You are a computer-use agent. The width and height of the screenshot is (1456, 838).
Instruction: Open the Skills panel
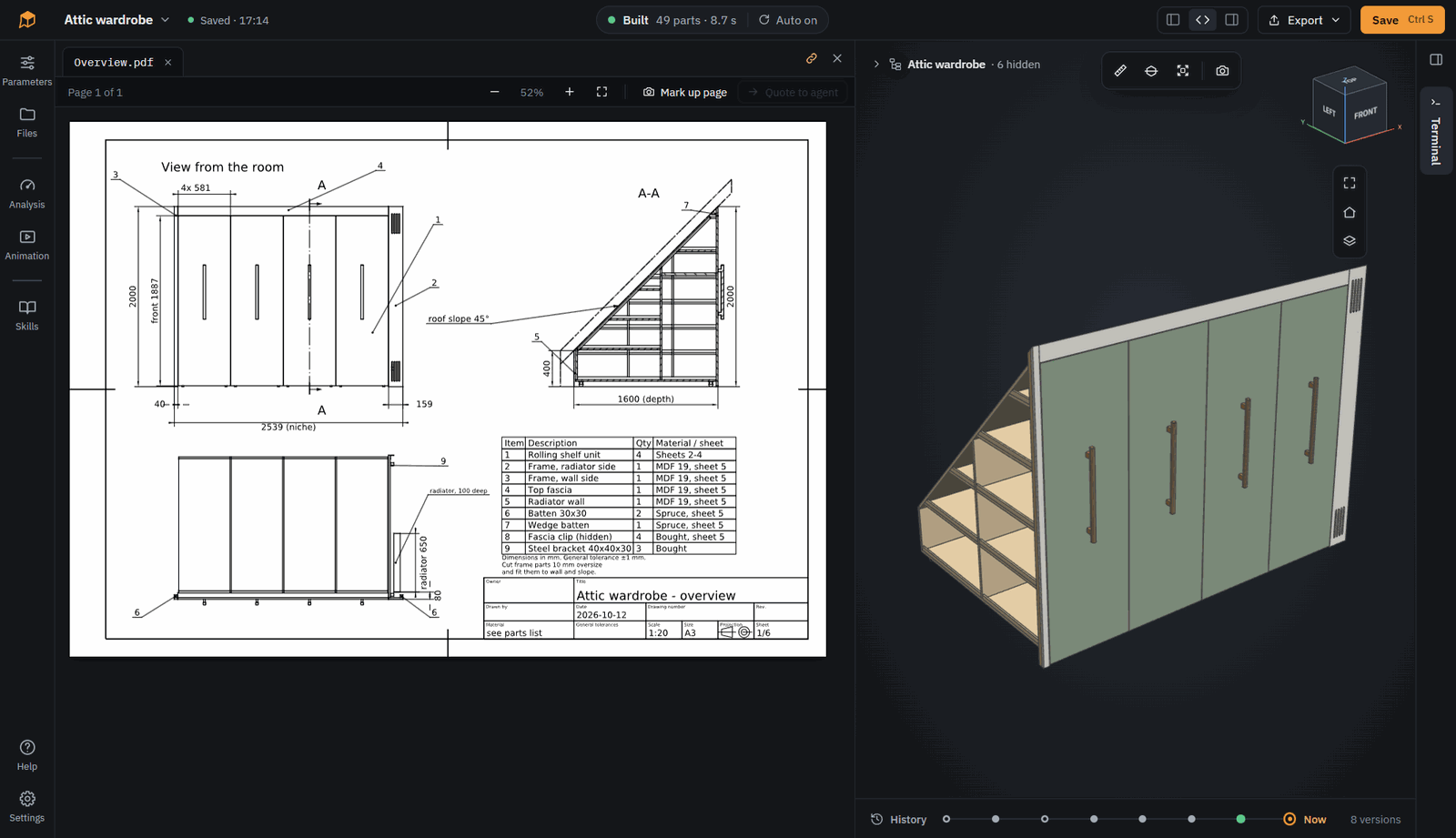tap(27, 315)
